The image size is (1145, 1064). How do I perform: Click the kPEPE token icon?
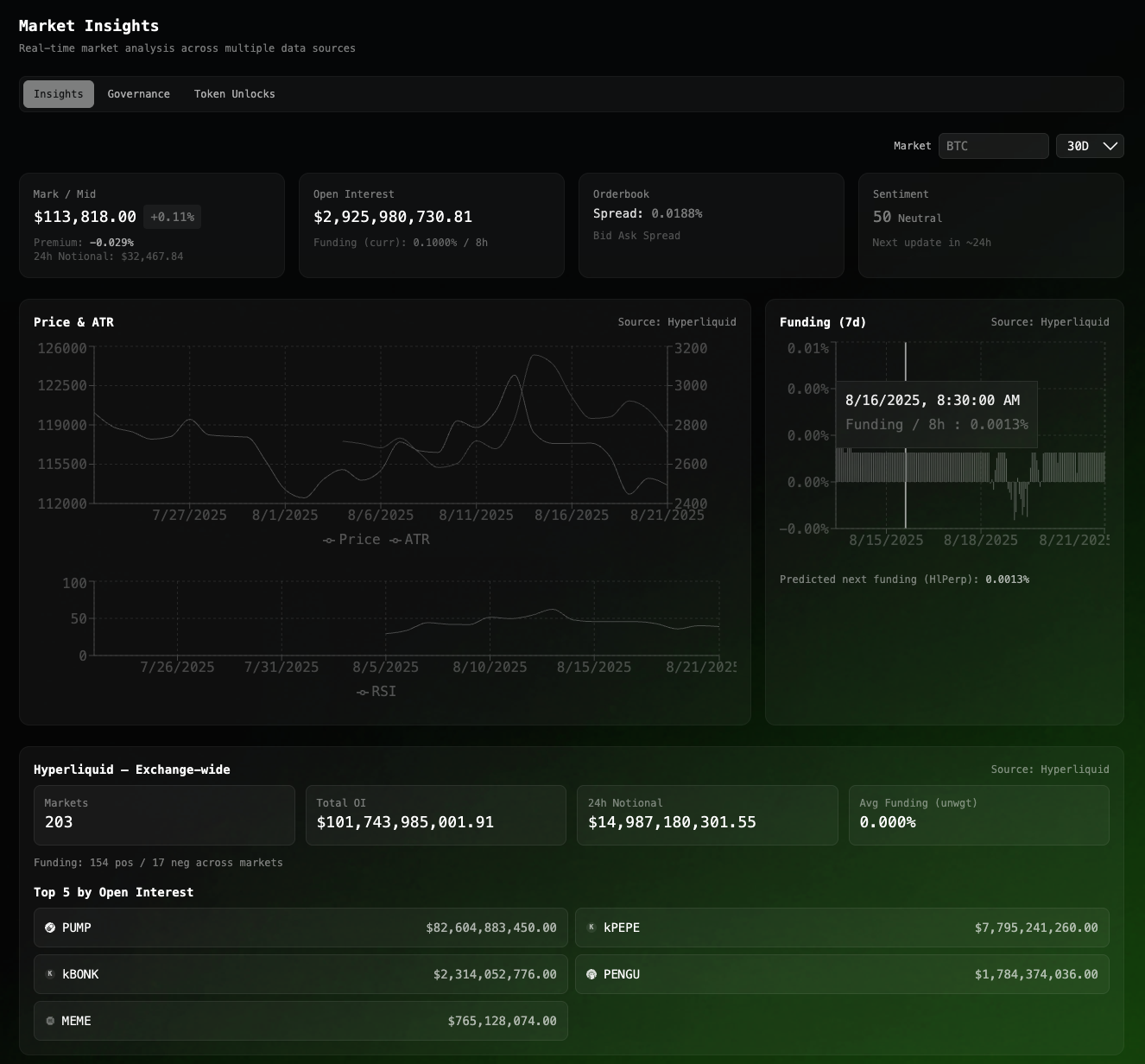pyautogui.click(x=591, y=928)
